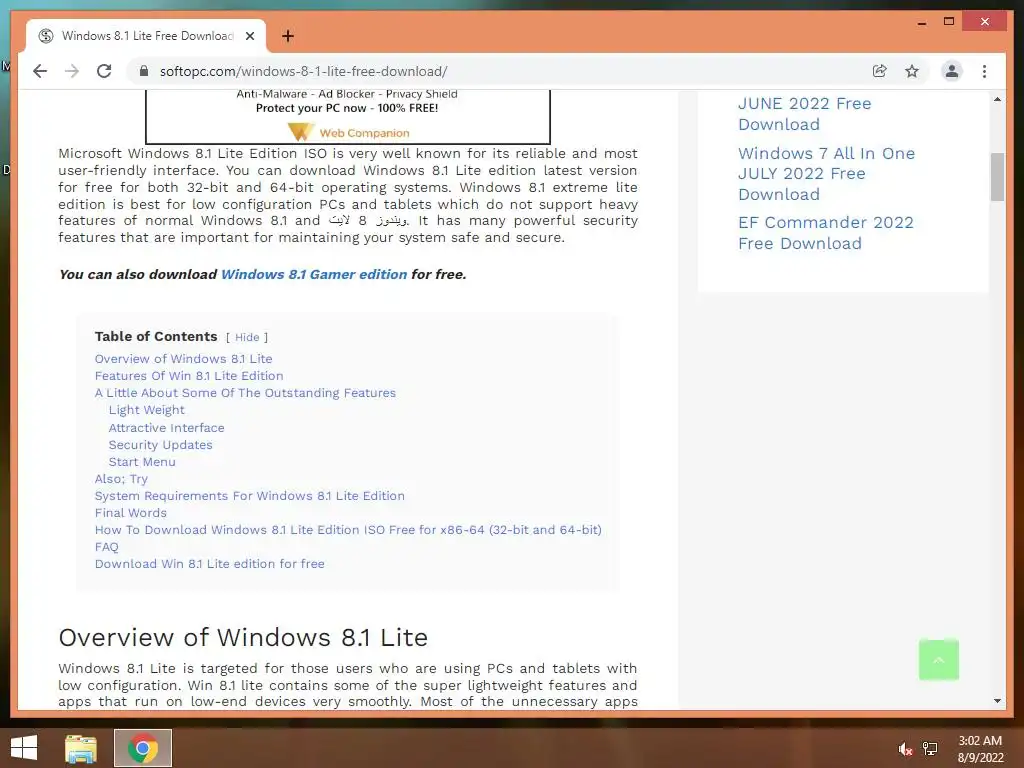Click the page scrollbar up arrow

997,99
